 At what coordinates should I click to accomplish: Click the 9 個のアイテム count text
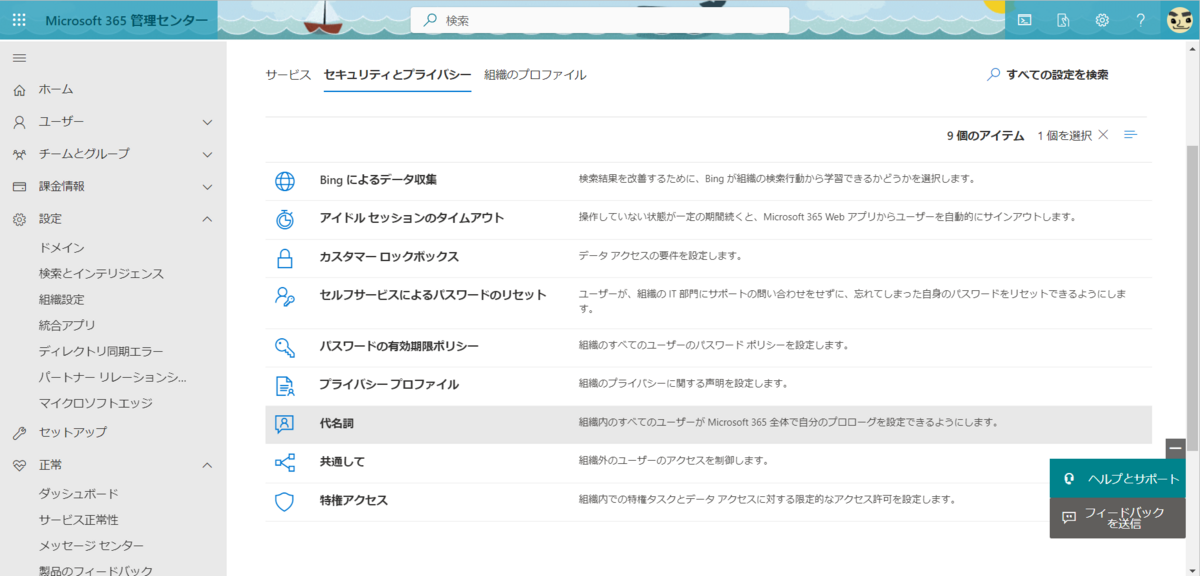click(985, 135)
